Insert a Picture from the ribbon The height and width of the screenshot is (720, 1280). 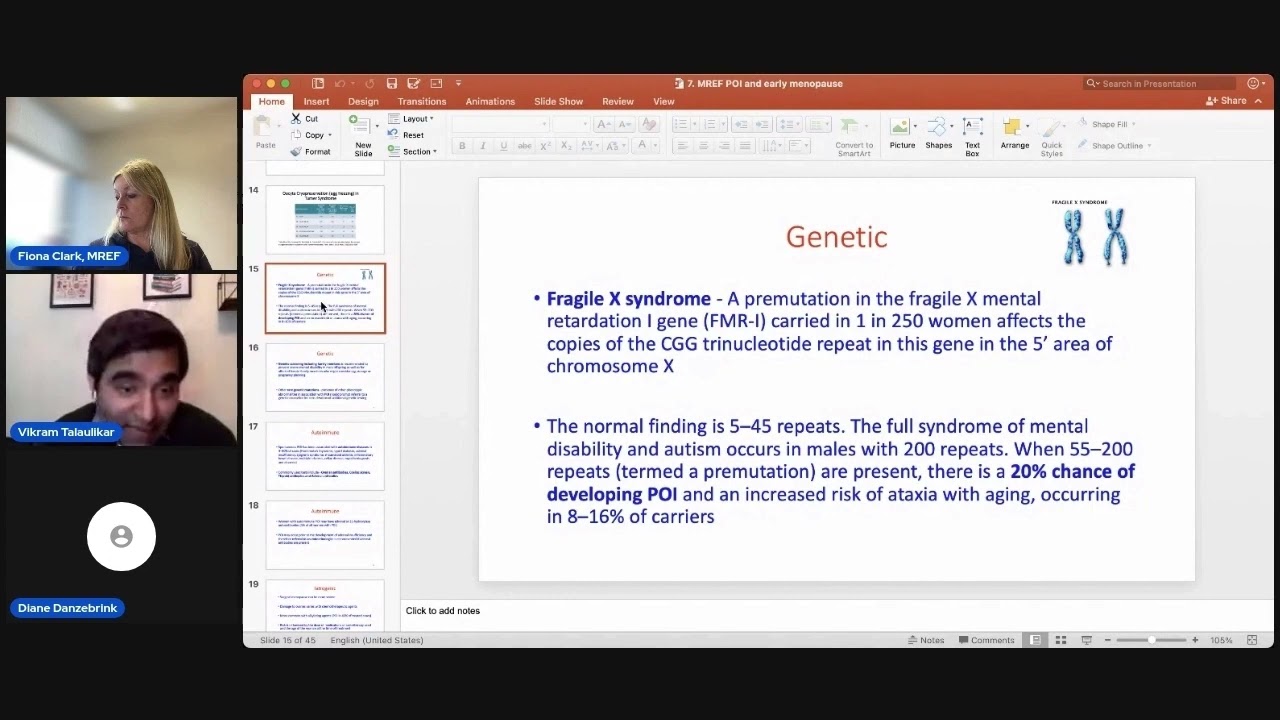902,135
